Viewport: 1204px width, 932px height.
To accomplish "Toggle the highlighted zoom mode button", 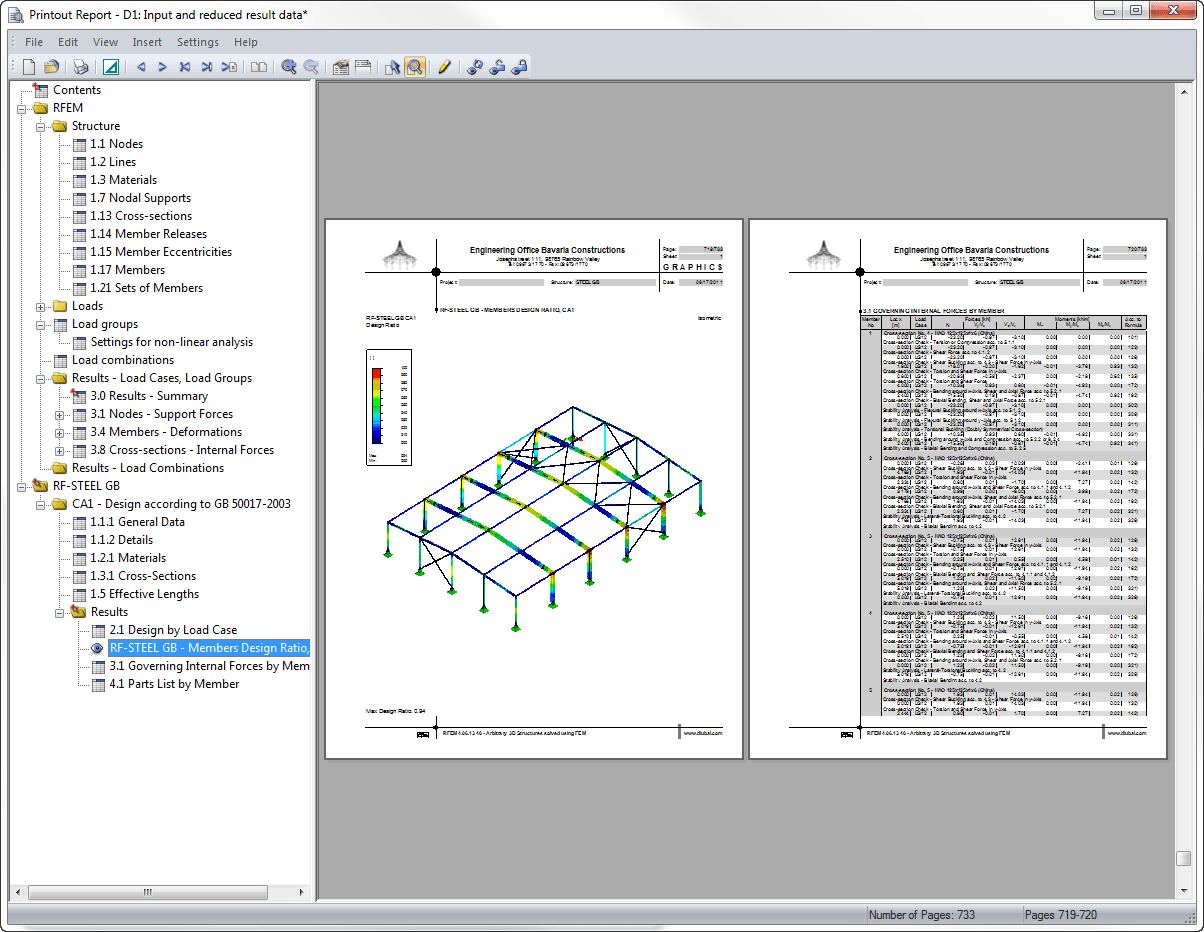I will (x=414, y=67).
